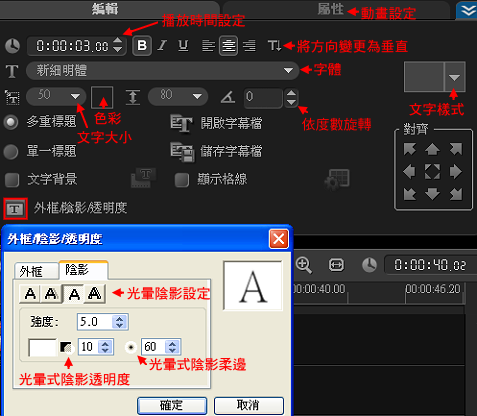Viewport: 477px width, 416px height.
Task: Toggle the Underline text formatting button
Action: tap(183, 45)
